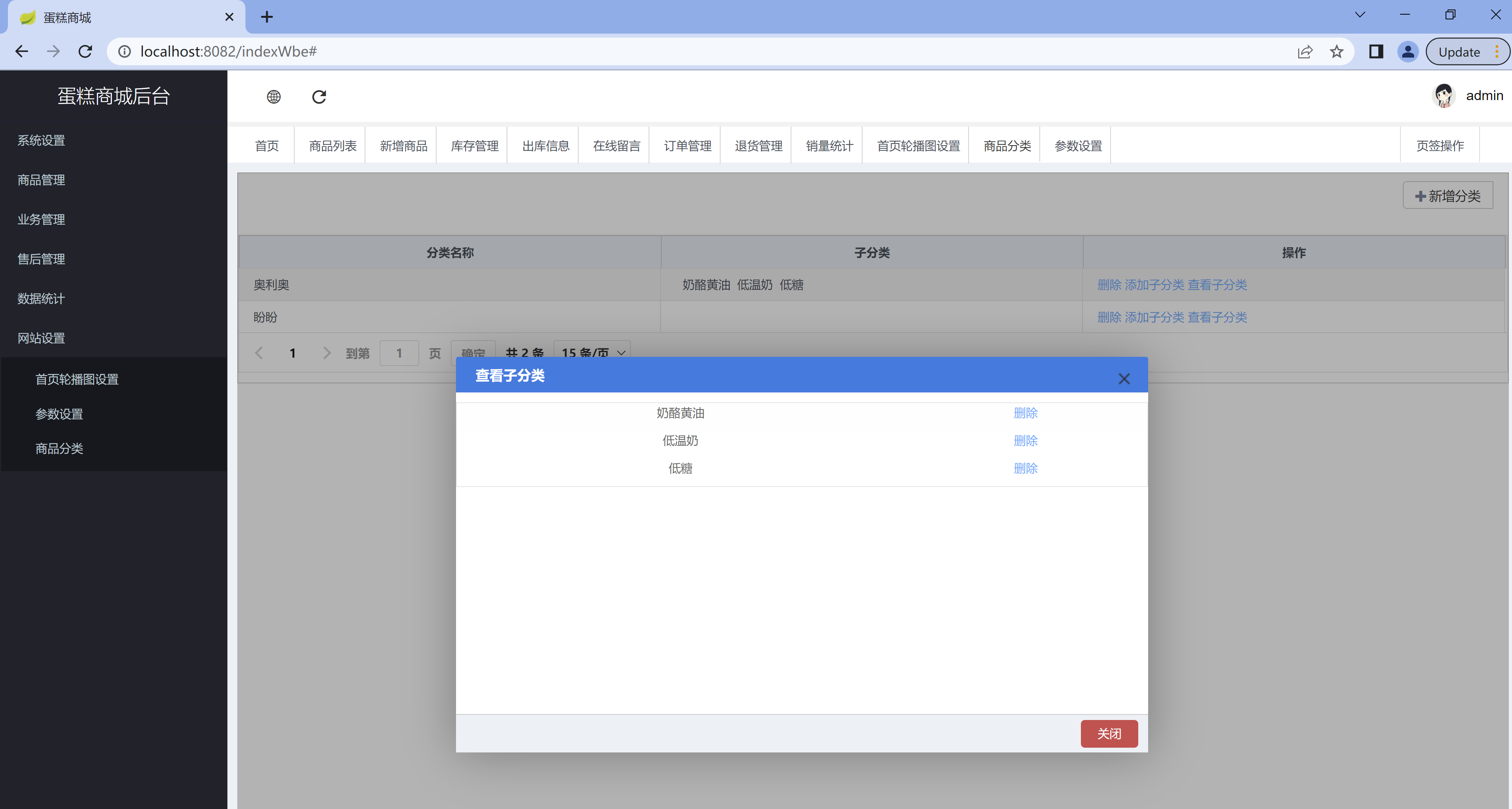Click 查看子分类 in the 盼盼 row
This screenshot has width=1512, height=809.
click(1217, 317)
